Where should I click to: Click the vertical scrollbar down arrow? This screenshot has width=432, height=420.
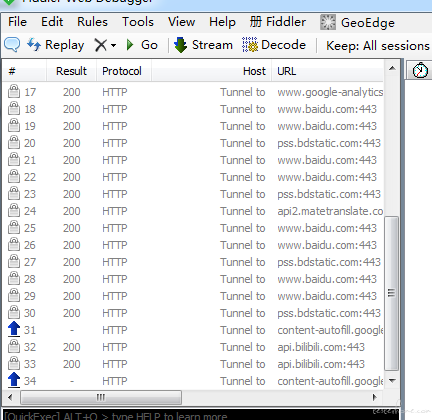click(x=392, y=380)
